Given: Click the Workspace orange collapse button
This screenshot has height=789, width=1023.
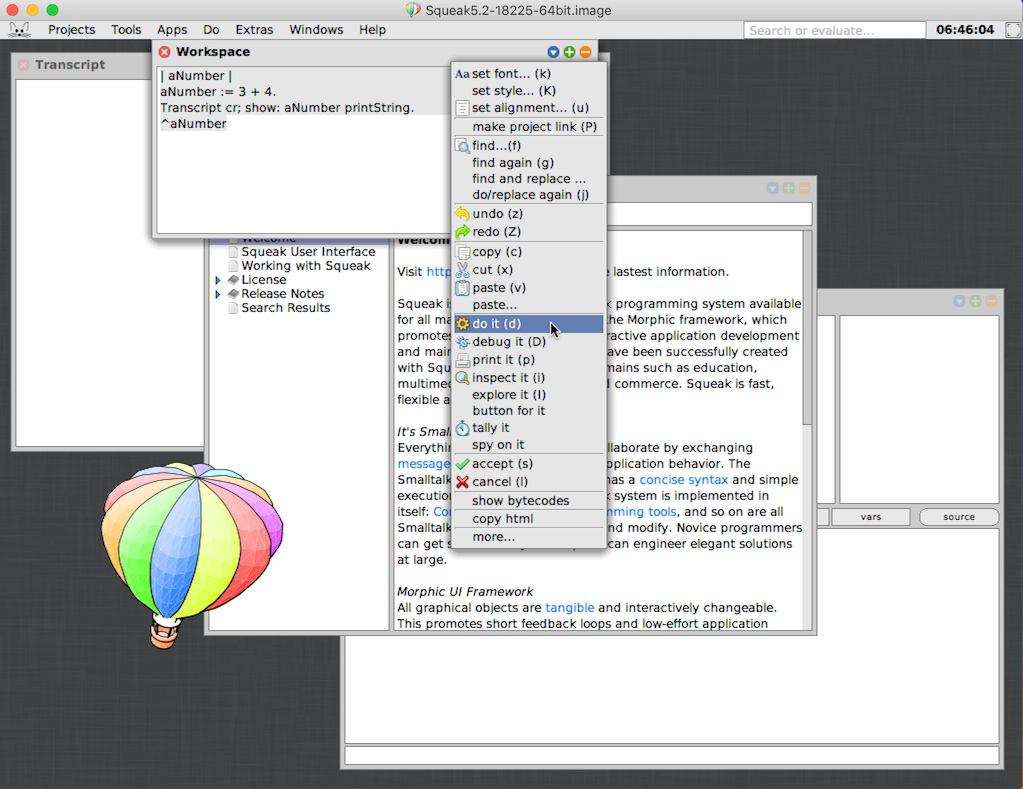Looking at the screenshot, I should (x=585, y=52).
